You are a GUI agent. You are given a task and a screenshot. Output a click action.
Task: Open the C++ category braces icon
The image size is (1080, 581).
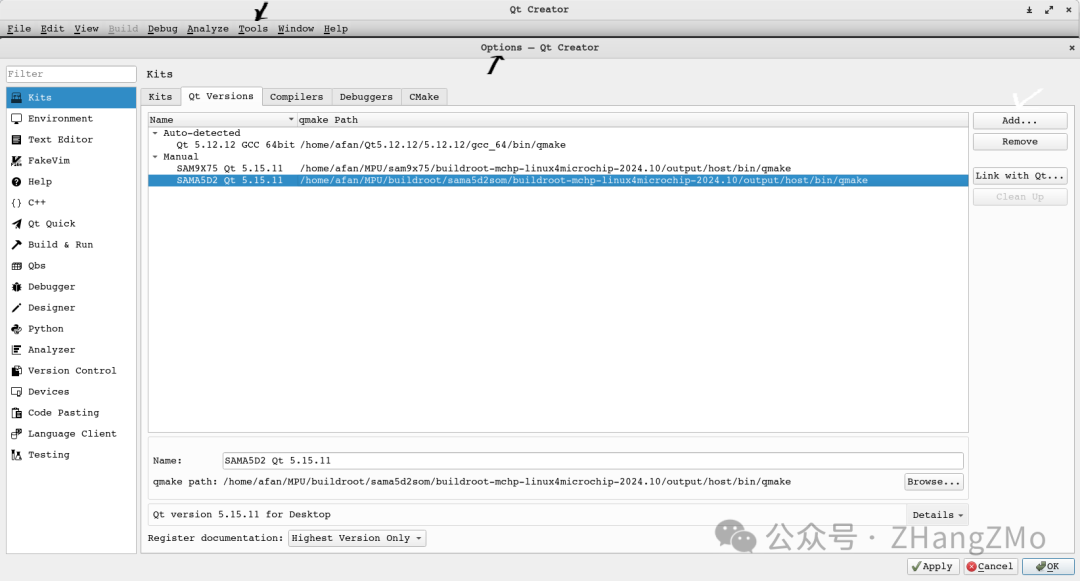17,202
